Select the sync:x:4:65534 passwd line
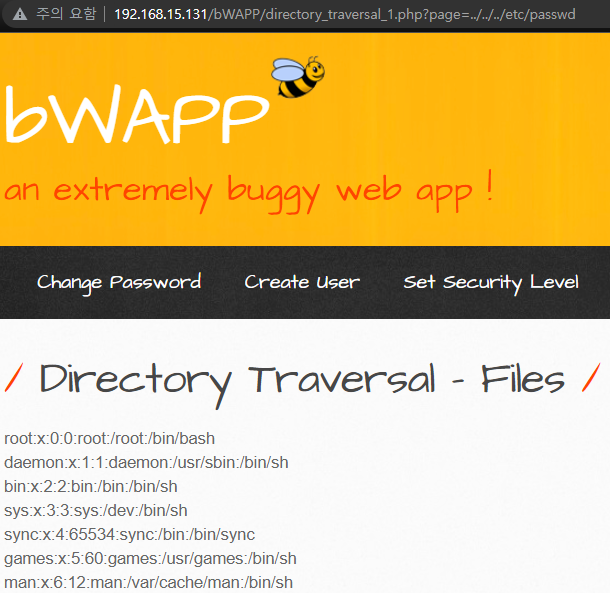 tap(130, 535)
